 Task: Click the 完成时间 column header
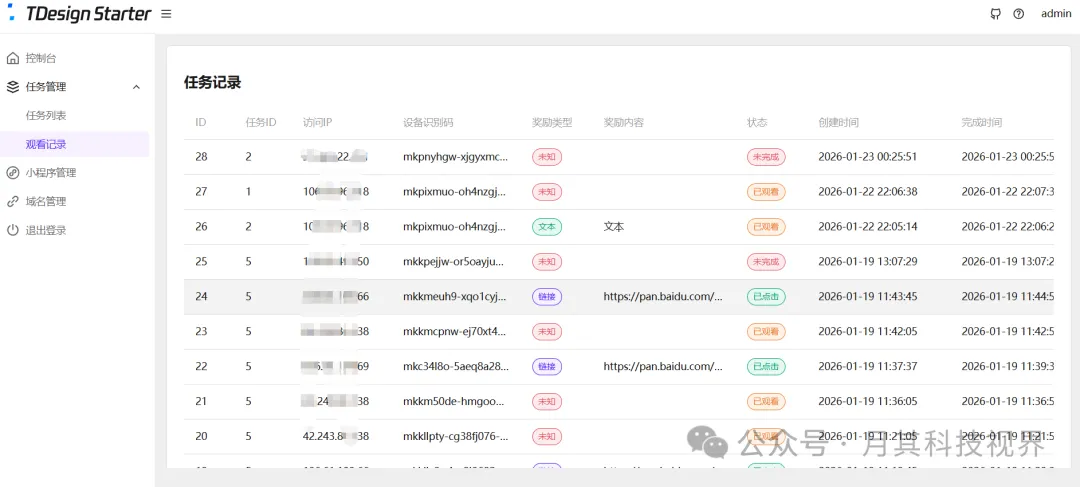pyautogui.click(x=982, y=123)
